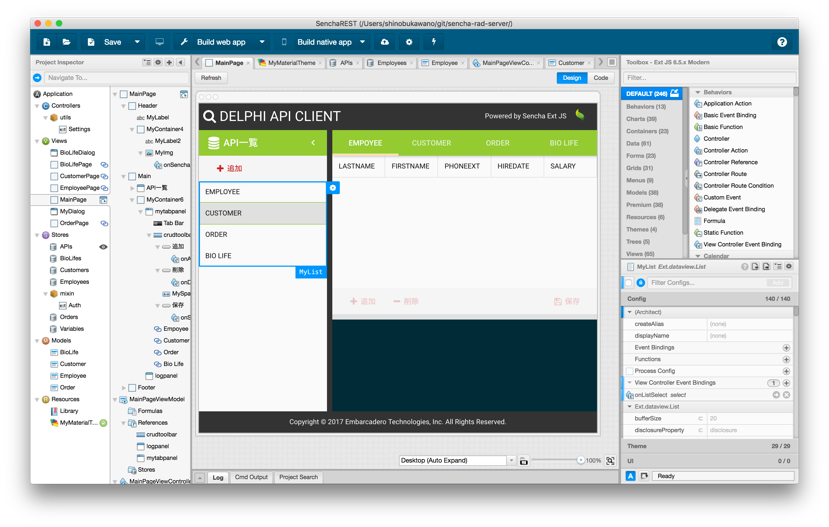Viewport: 829px width, 527px height.
Task: Adjust the zoom slider at 100%
Action: pos(581,460)
